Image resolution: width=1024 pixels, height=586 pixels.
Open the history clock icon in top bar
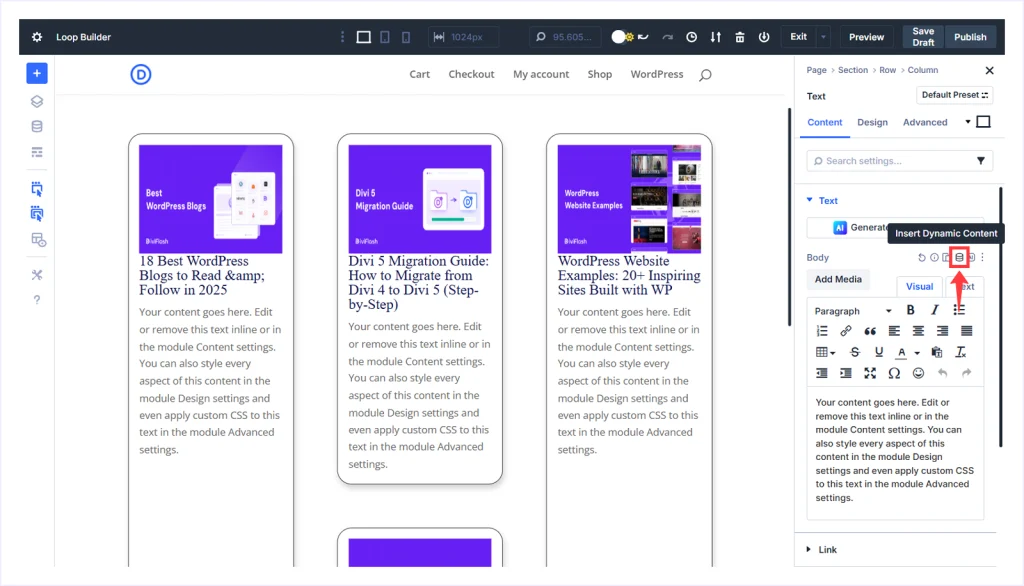point(691,37)
